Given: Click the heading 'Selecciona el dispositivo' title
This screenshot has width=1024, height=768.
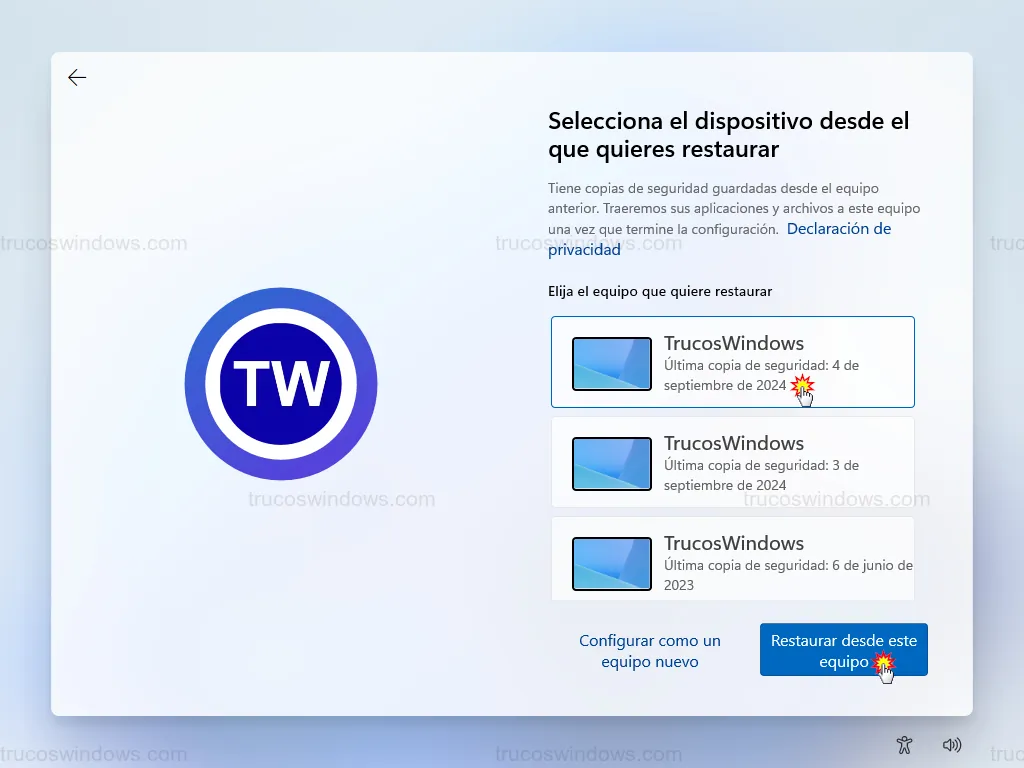Looking at the screenshot, I should point(728,135).
